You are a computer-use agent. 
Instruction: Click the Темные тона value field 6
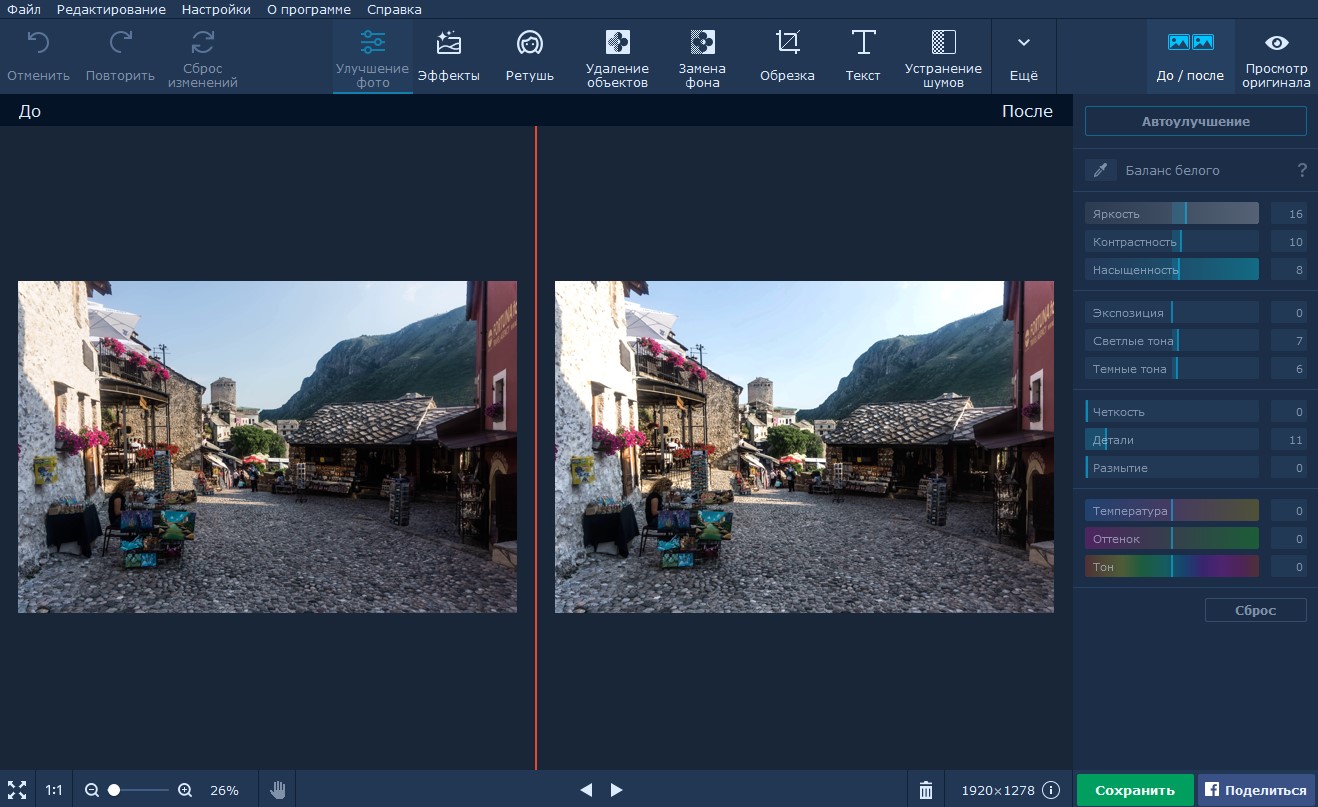[1289, 368]
